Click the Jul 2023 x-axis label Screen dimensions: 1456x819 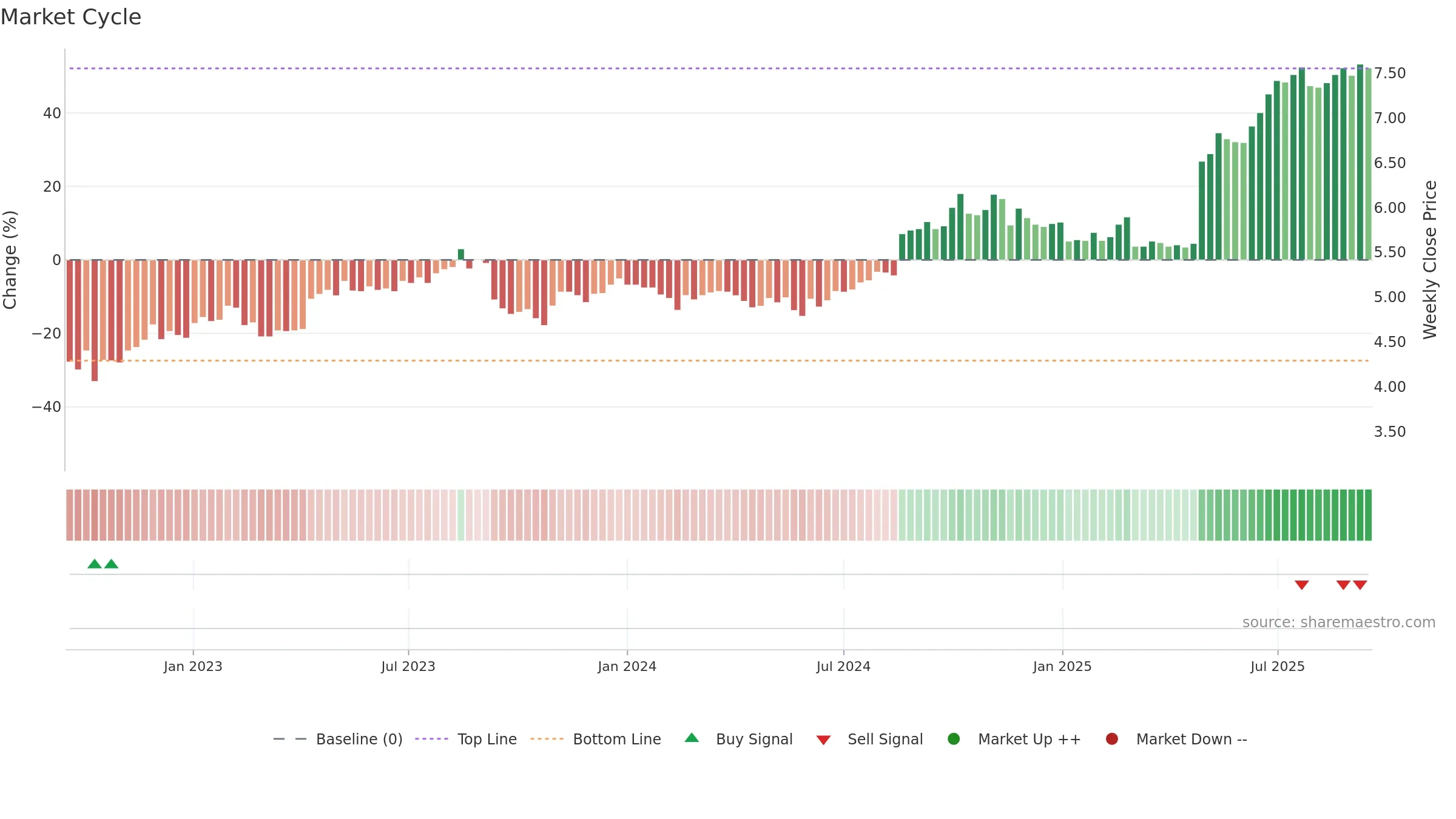click(x=408, y=666)
